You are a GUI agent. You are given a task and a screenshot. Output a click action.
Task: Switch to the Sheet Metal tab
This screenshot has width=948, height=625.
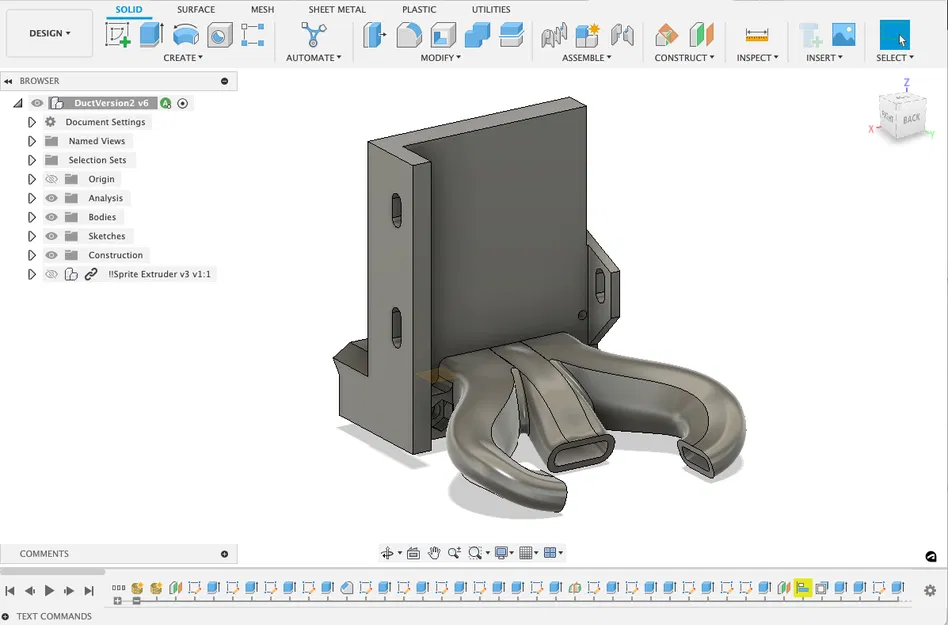click(336, 9)
